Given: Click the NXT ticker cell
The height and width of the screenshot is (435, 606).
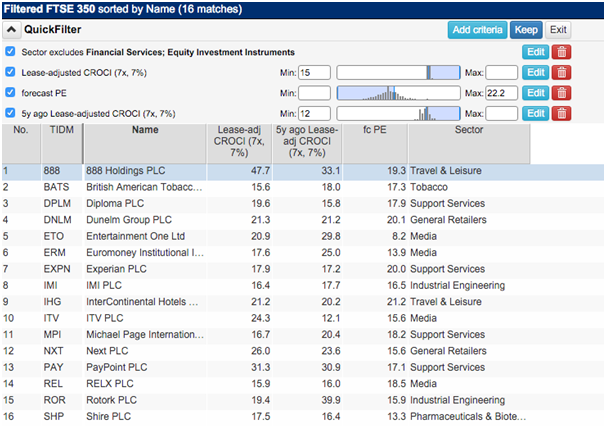Looking at the screenshot, I should coord(53,351).
